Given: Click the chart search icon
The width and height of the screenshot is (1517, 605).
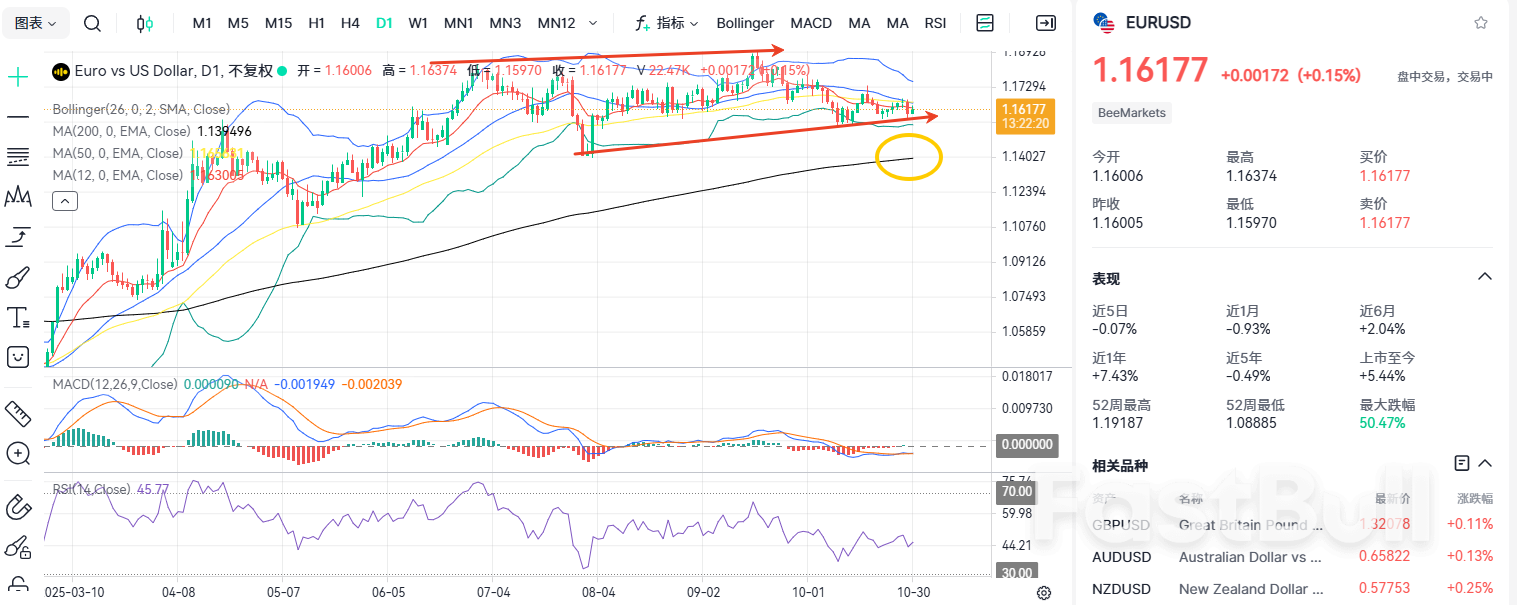Looking at the screenshot, I should 92,22.
